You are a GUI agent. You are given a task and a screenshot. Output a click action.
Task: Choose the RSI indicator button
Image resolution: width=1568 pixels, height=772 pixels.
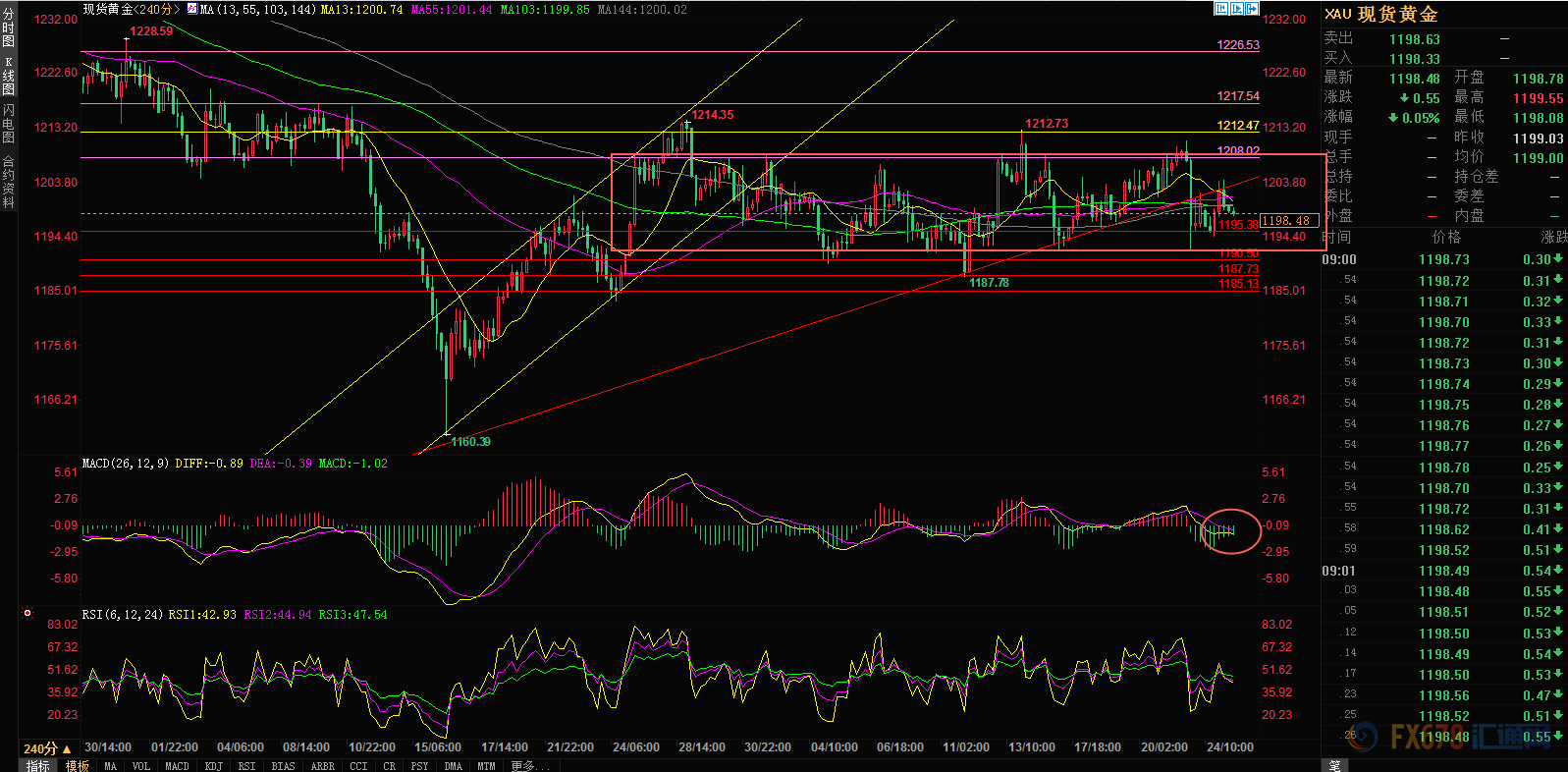pyautogui.click(x=246, y=766)
